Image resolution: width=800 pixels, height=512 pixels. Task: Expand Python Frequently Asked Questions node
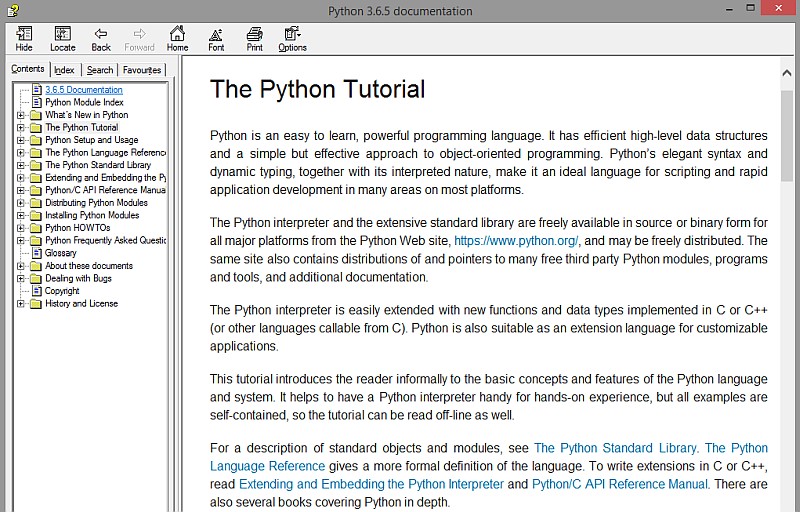point(20,240)
